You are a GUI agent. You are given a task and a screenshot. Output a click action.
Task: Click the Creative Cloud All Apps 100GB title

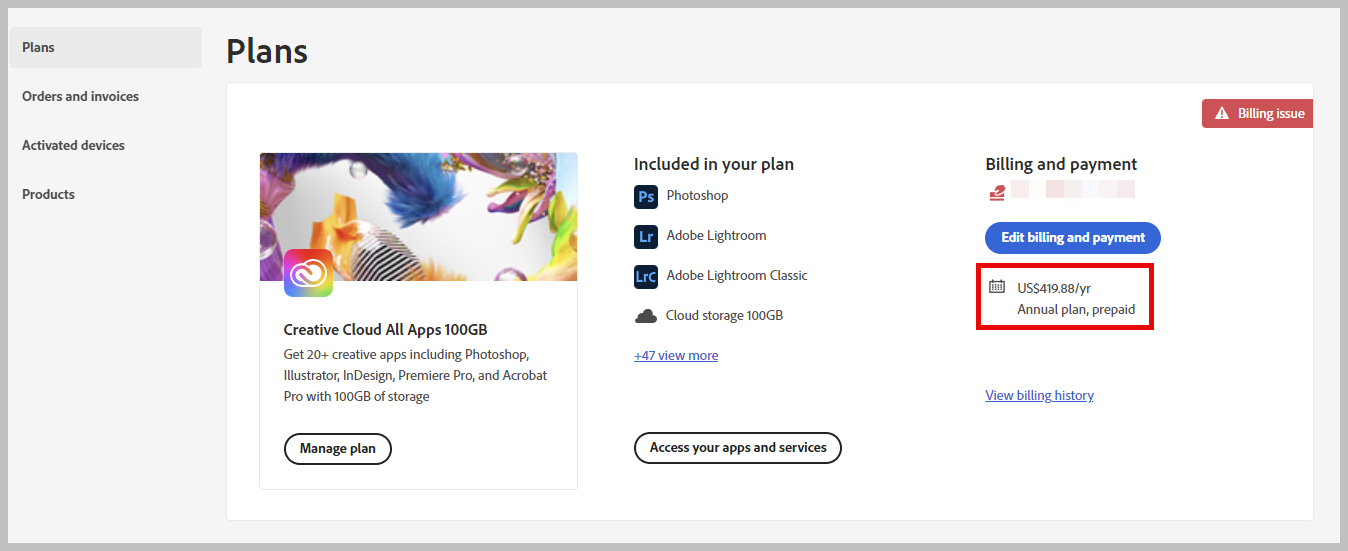tap(385, 329)
